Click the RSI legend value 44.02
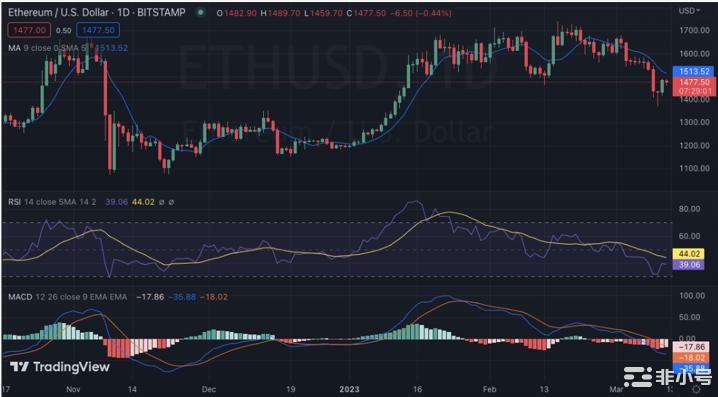The image size is (718, 397). (143, 201)
